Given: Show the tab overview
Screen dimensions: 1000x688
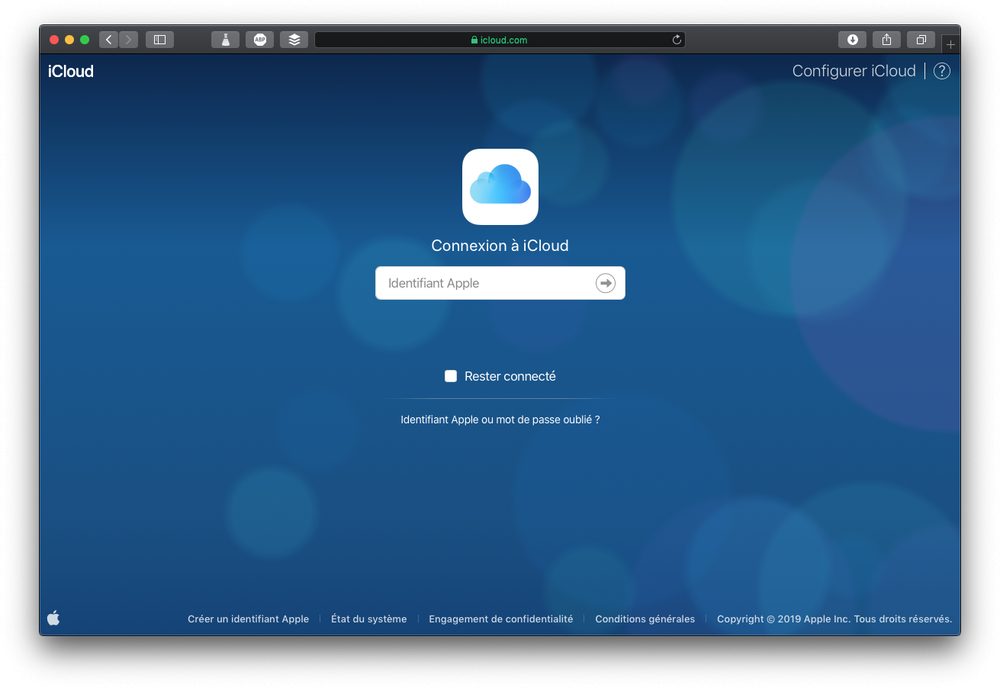Looking at the screenshot, I should point(921,40).
